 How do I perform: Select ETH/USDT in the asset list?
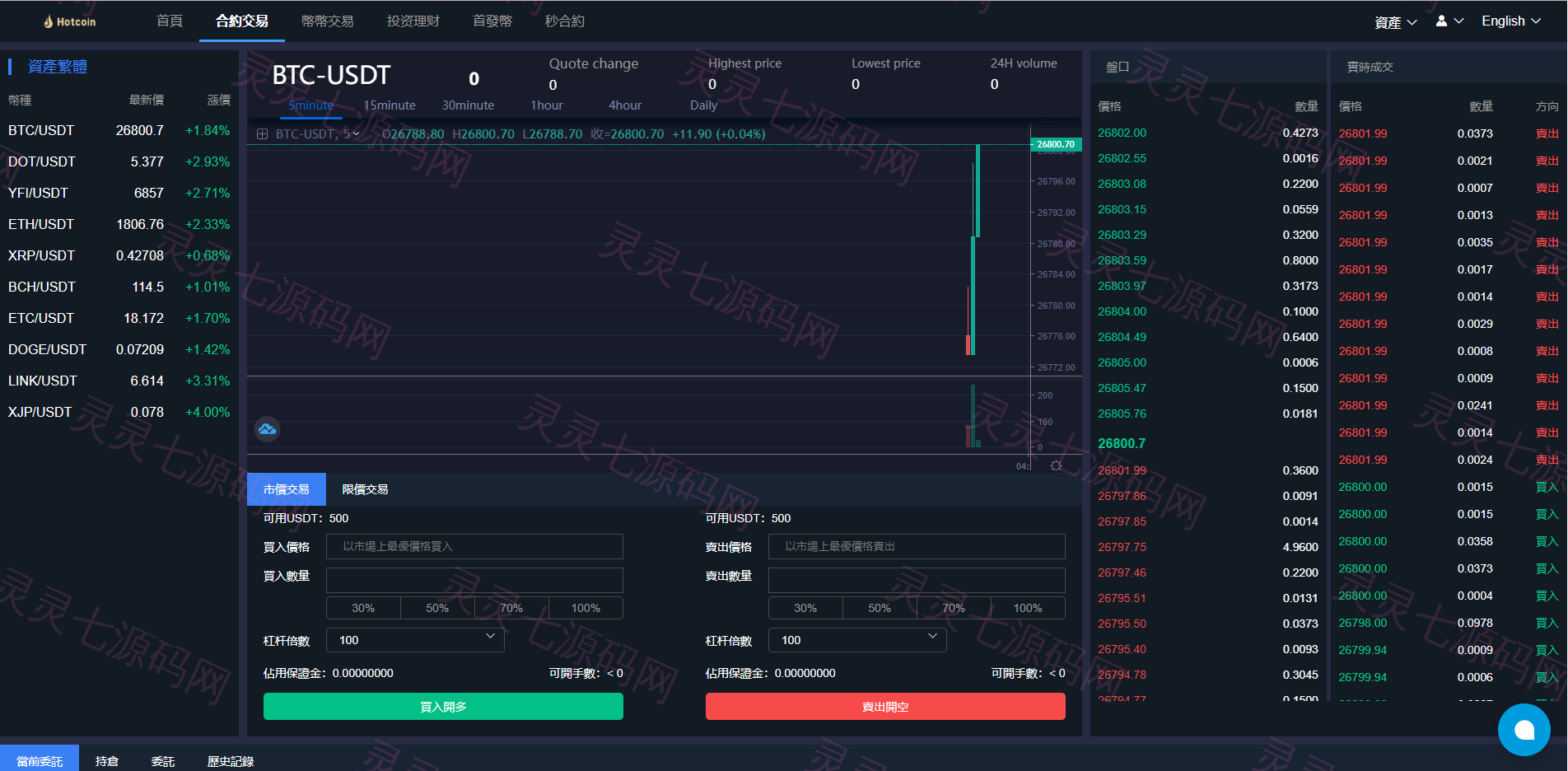pos(119,224)
